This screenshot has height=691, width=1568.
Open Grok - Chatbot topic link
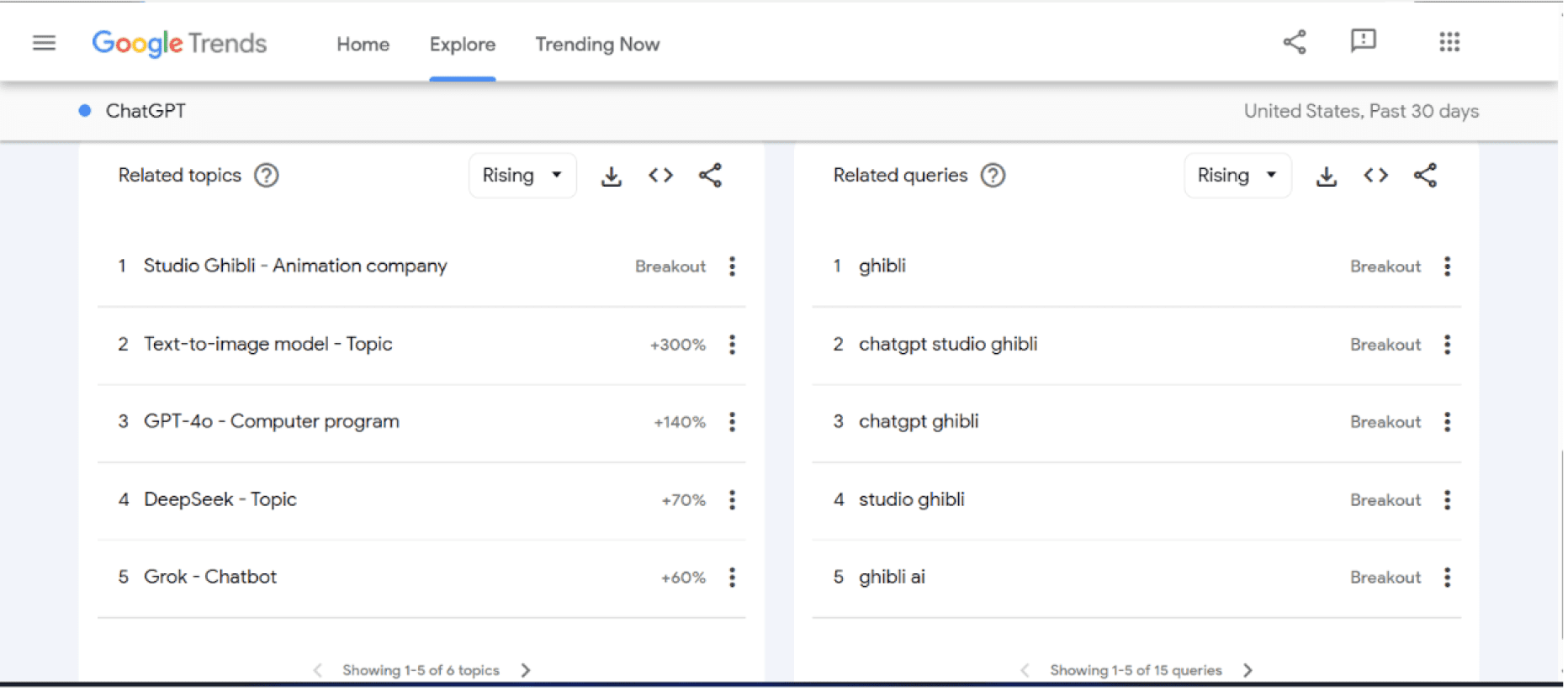click(211, 578)
